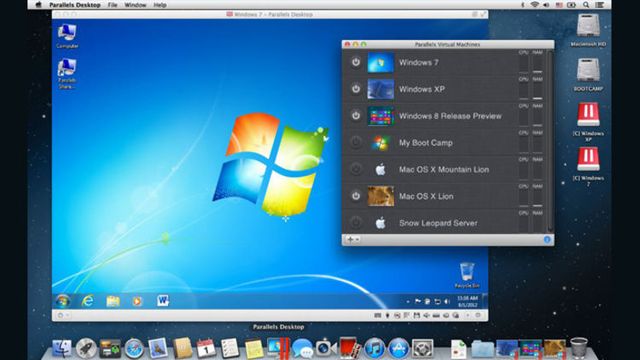Open the Recycle Bin on Windows desktop
This screenshot has height=360, width=640.
click(x=467, y=276)
